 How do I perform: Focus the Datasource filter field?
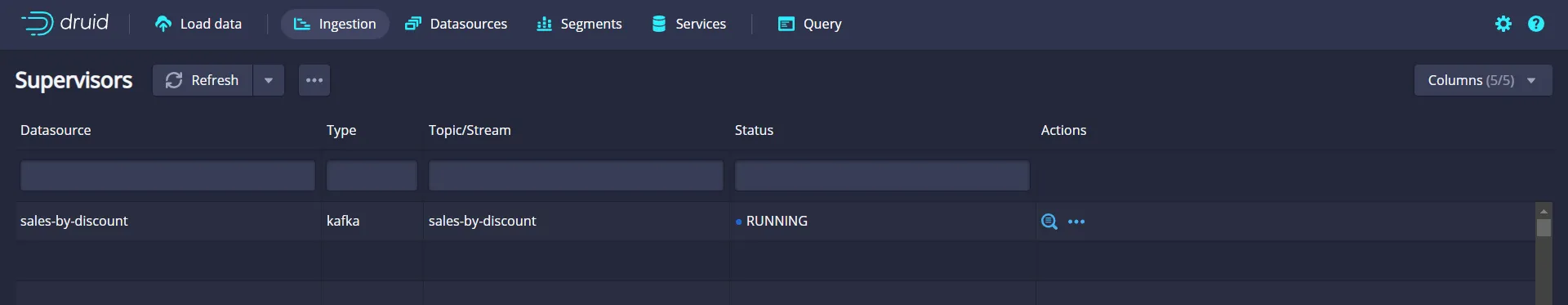coord(167,176)
